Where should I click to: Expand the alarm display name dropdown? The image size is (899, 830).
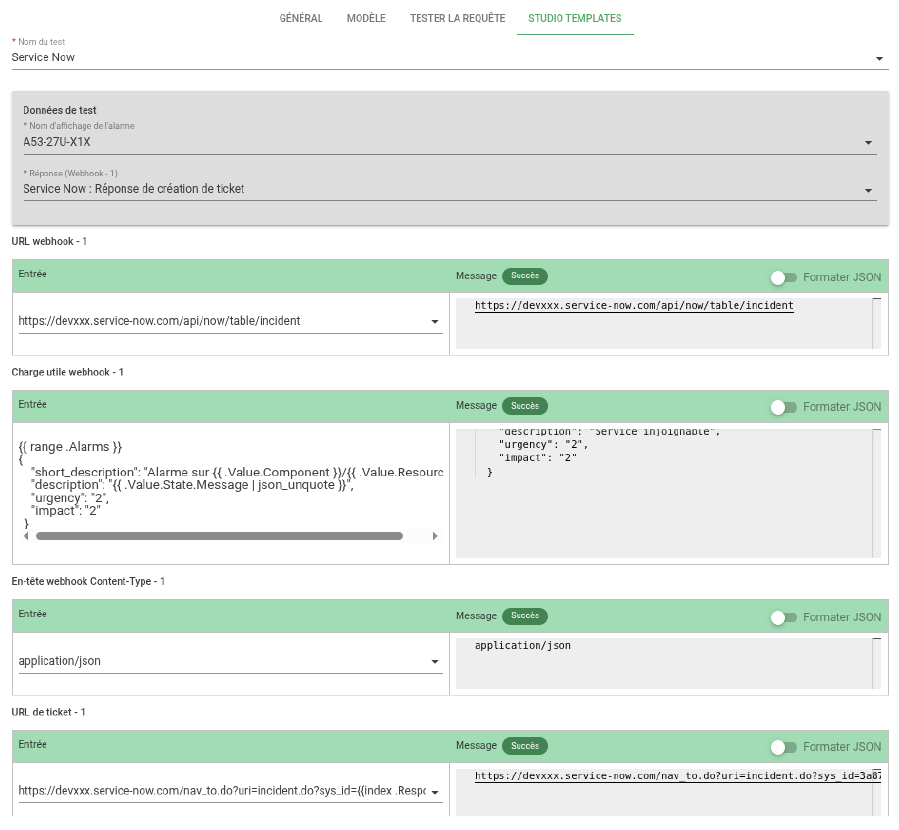867,143
